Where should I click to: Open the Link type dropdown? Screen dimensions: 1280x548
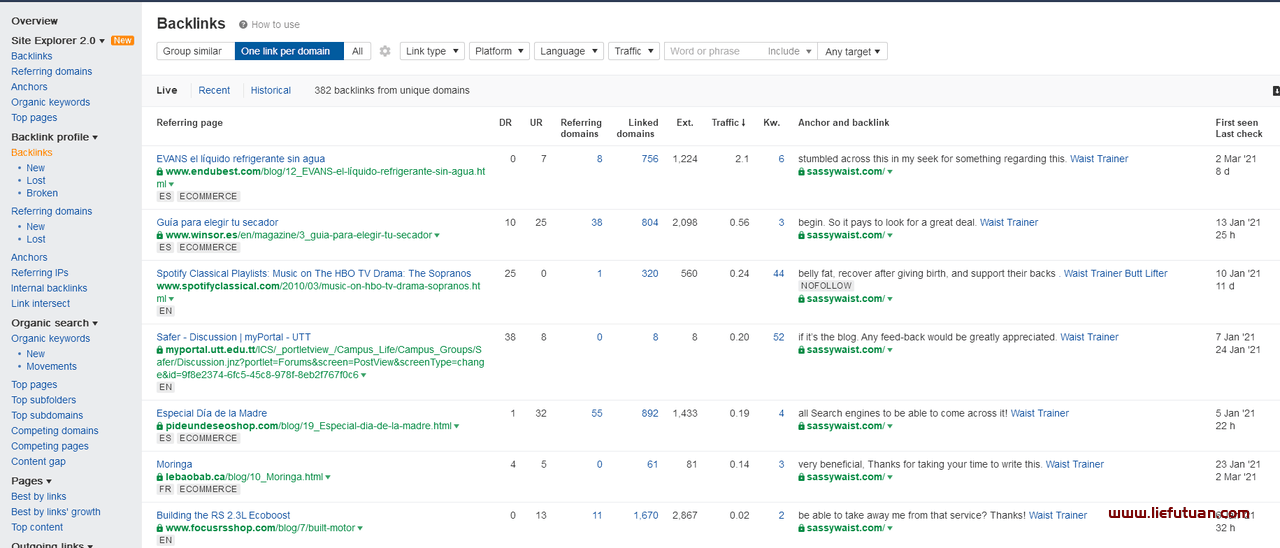[x=432, y=51]
